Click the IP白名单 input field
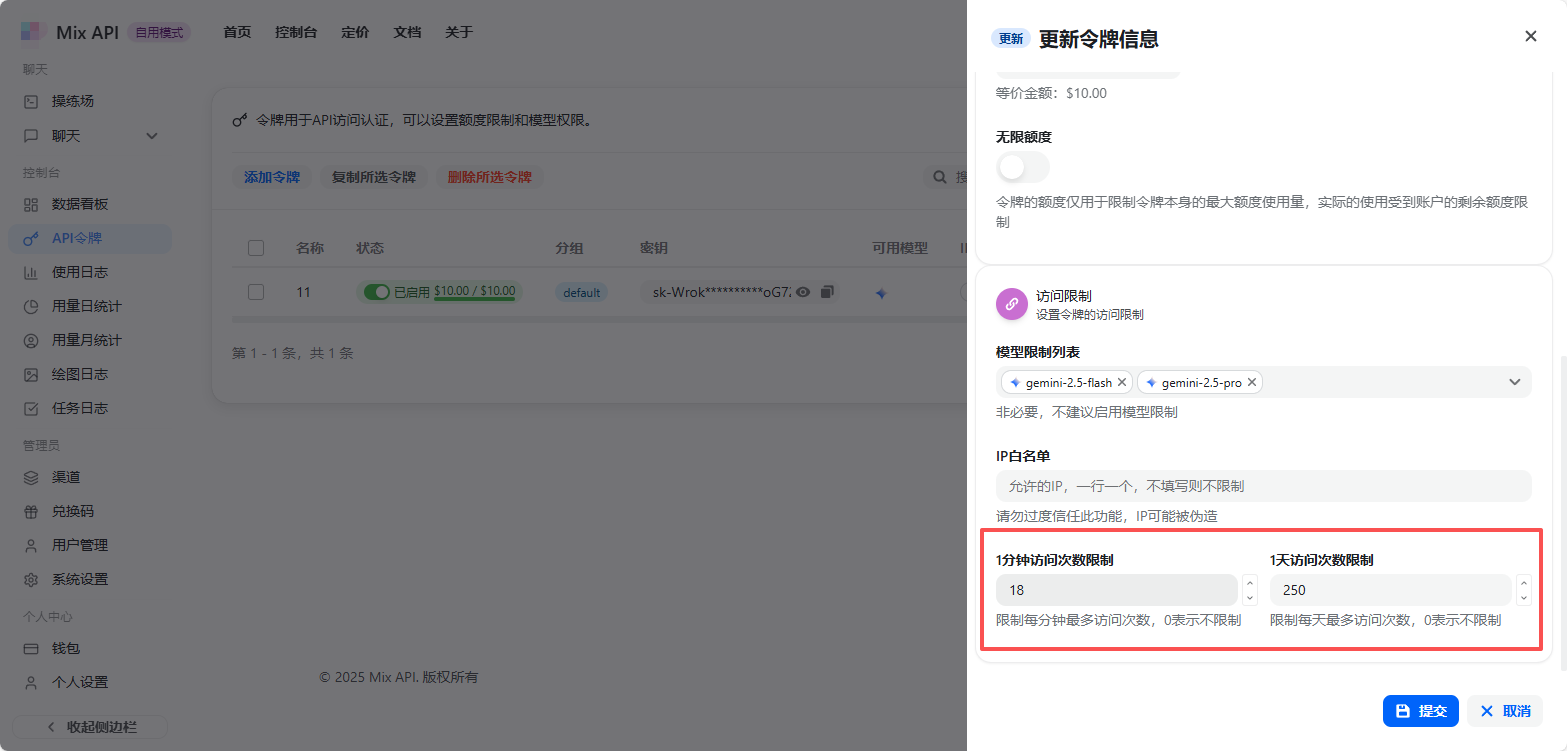 1263,486
